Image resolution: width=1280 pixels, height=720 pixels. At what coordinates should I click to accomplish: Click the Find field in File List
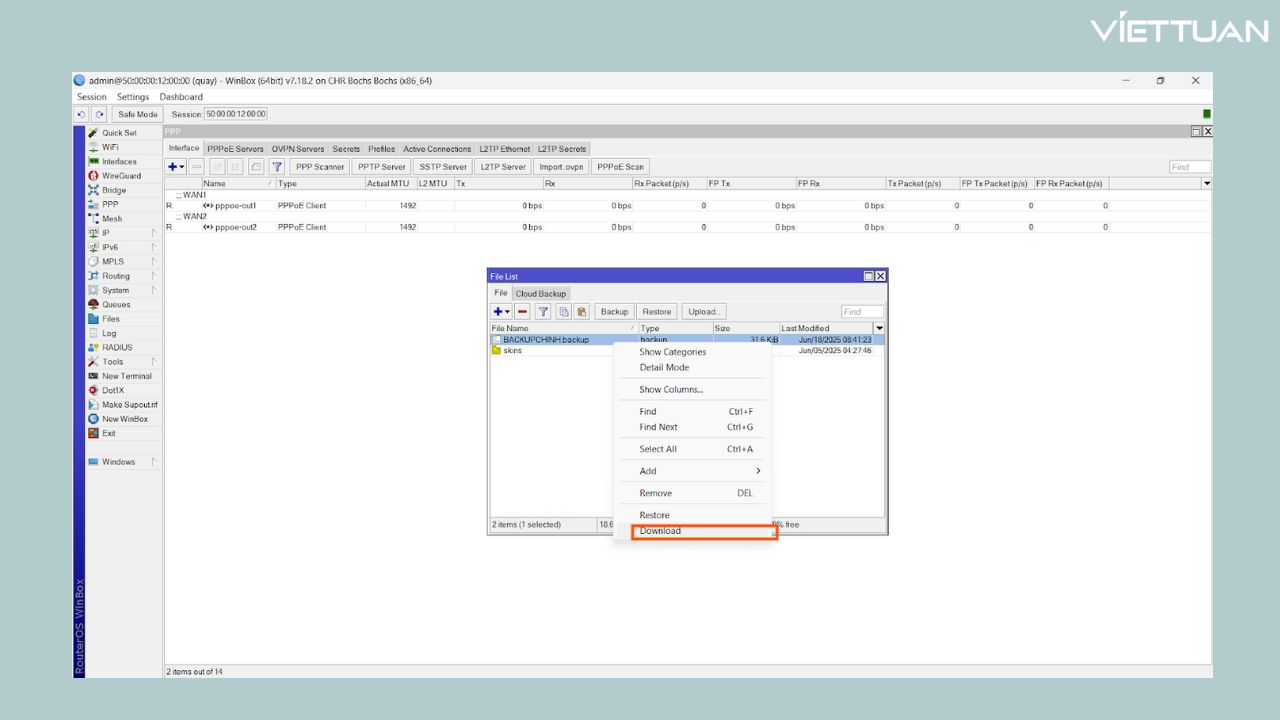(861, 312)
